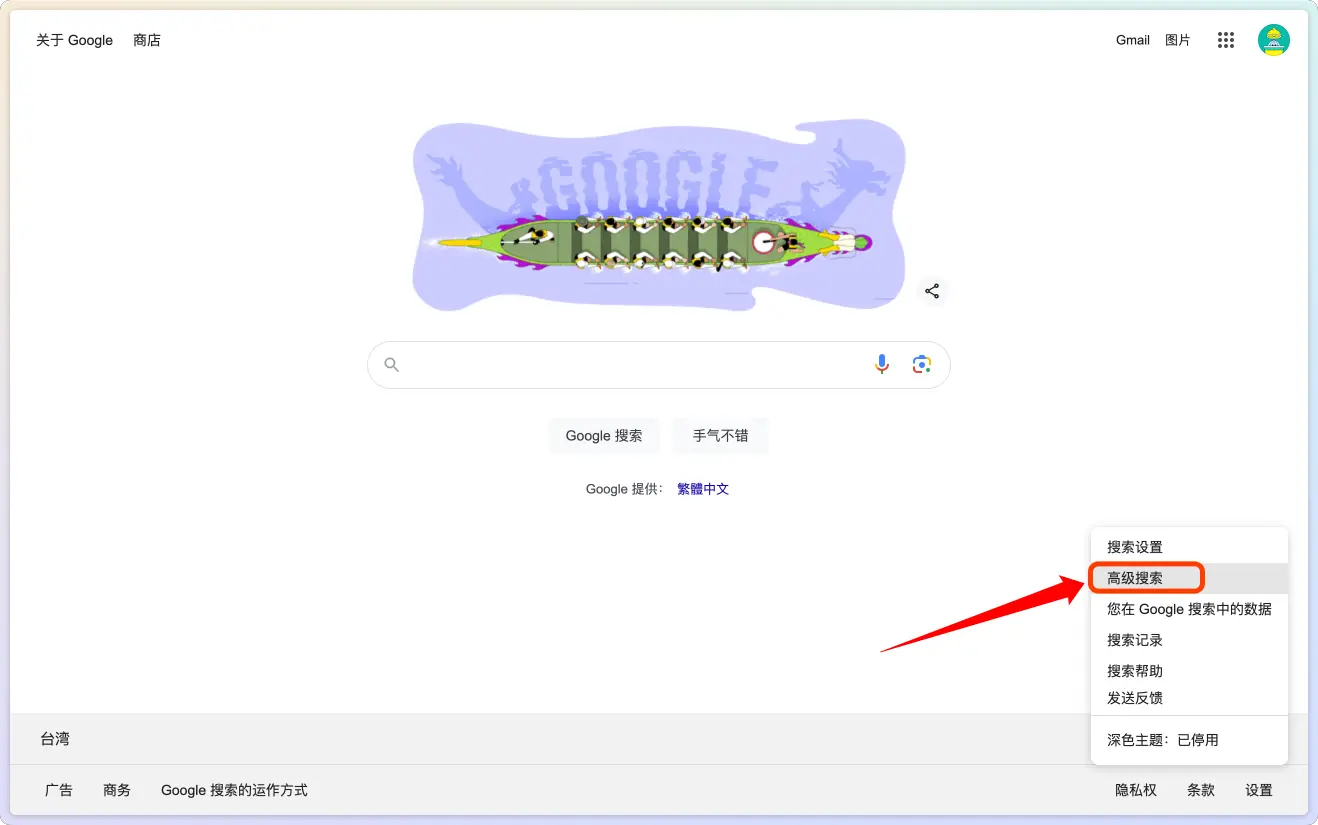Open the 广告 footer link

59,790
